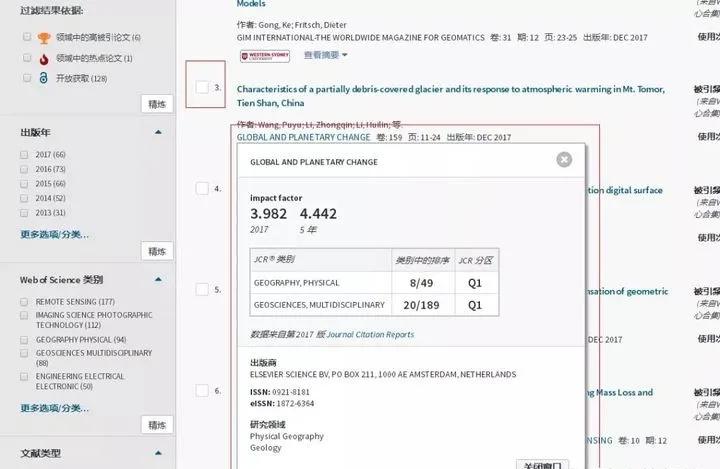The height and width of the screenshot is (469, 720).
Task: Expand the 查看摘要 abstract dropdown
Action: [x=326, y=55]
